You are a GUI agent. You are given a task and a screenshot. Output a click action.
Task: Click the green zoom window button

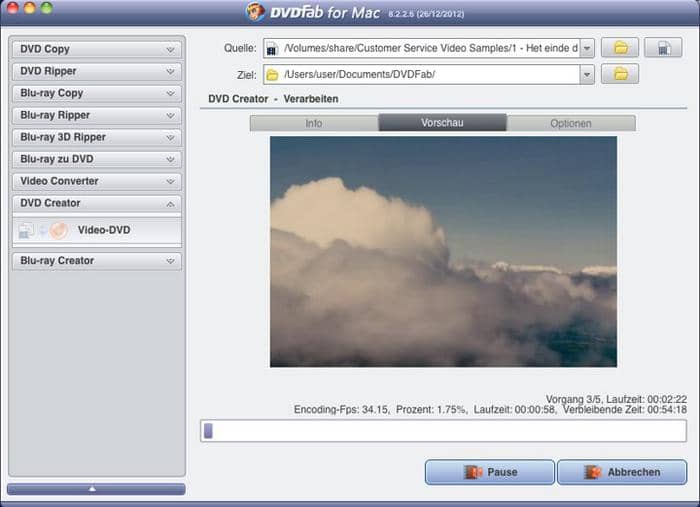(x=46, y=8)
